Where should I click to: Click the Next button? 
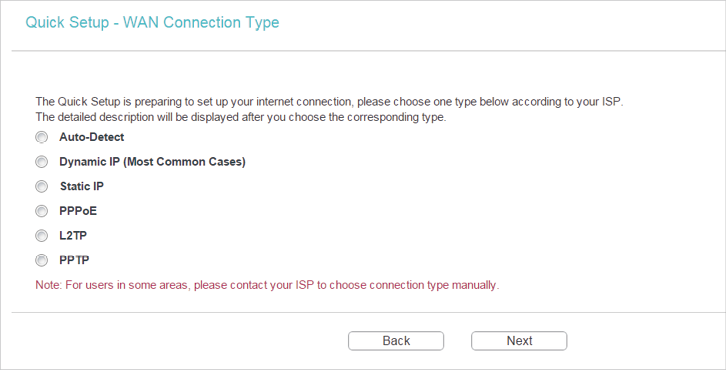click(x=519, y=341)
